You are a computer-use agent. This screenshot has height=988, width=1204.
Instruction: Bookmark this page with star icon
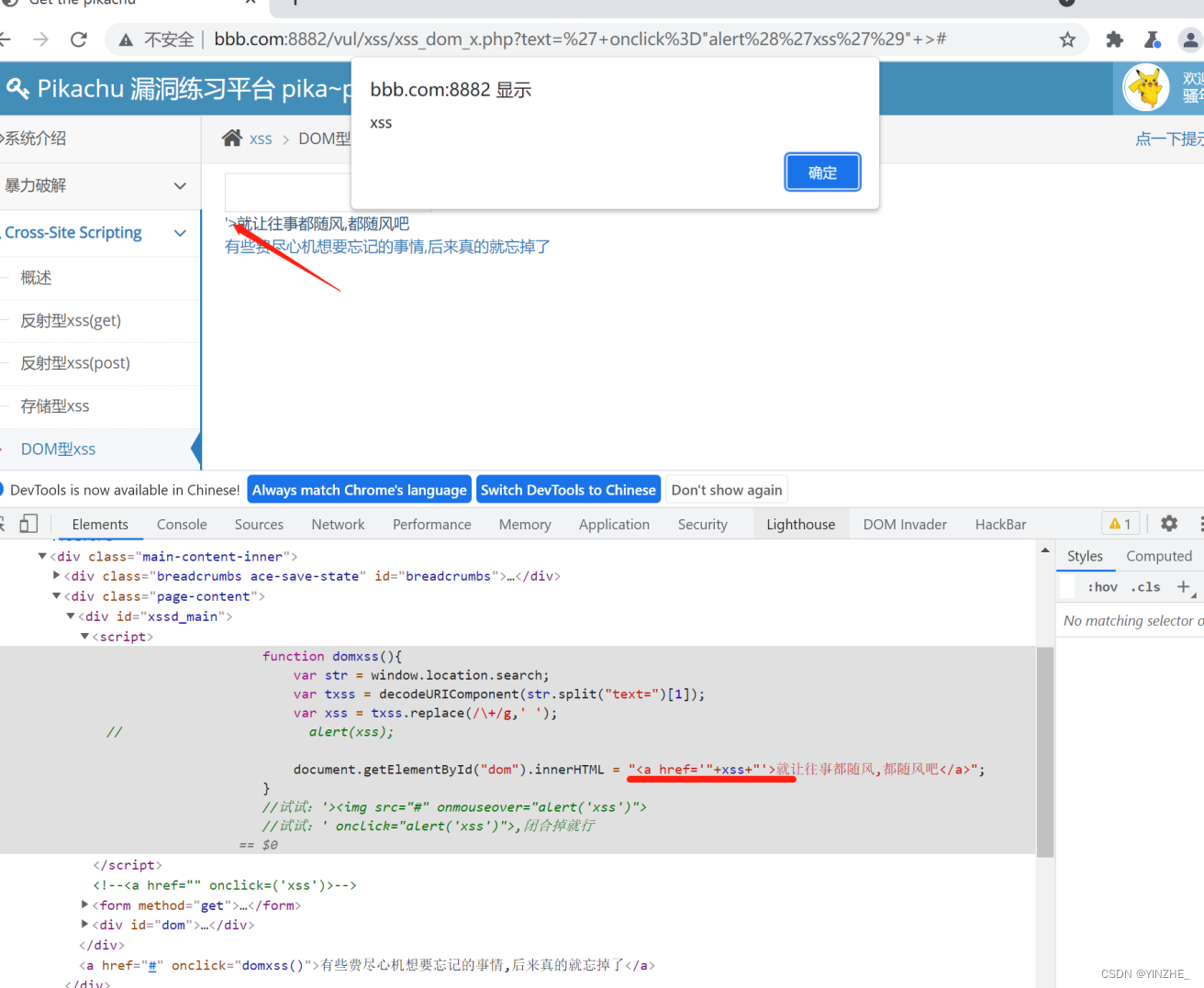pyautogui.click(x=1067, y=39)
